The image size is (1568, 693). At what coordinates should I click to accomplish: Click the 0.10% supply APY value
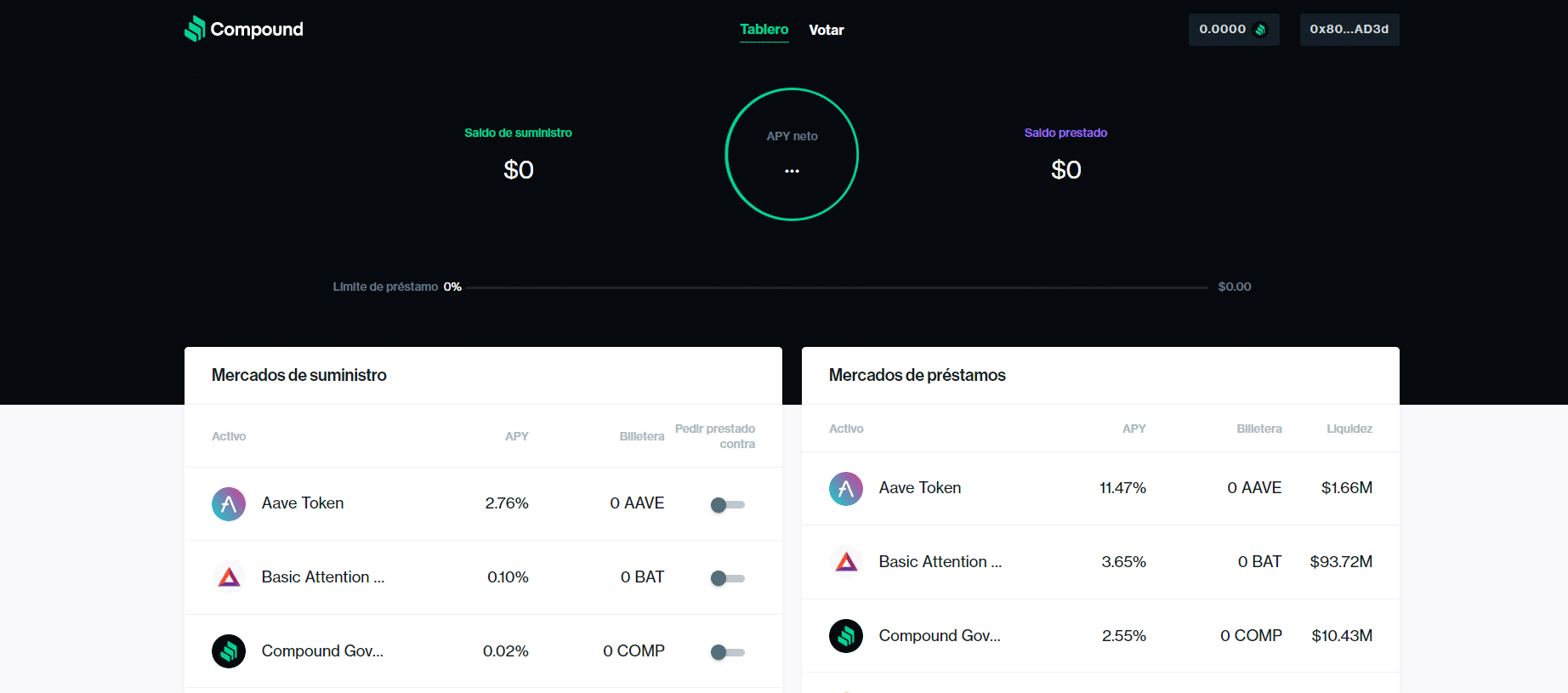coord(508,577)
